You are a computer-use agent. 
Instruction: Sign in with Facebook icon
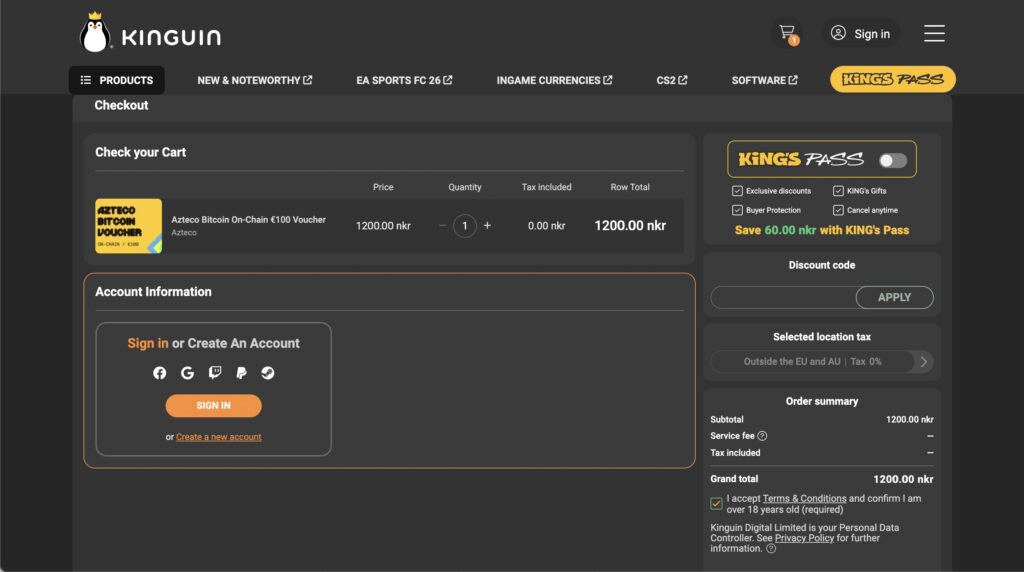[160, 373]
